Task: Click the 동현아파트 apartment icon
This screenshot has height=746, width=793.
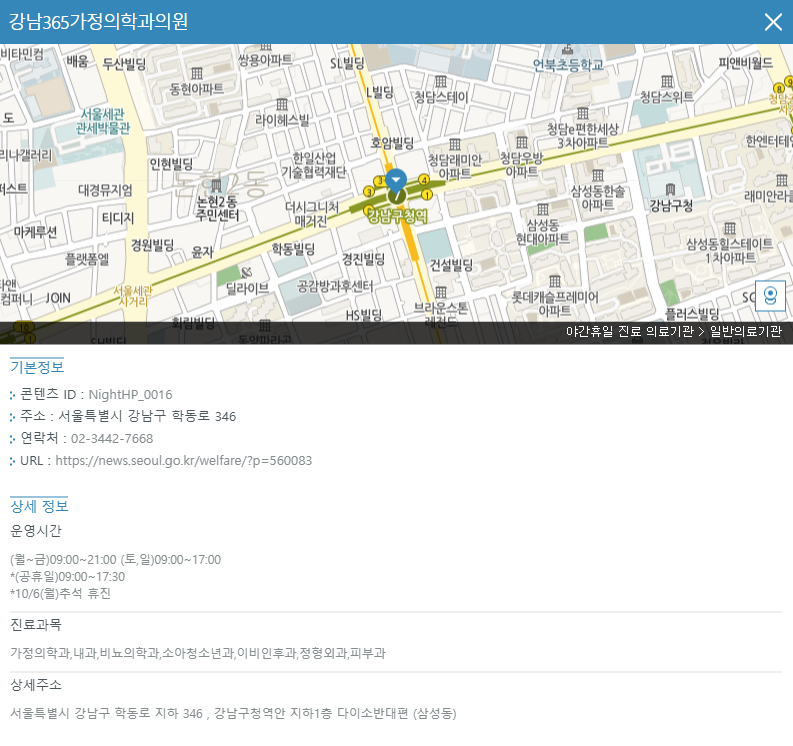Action: coord(197,74)
